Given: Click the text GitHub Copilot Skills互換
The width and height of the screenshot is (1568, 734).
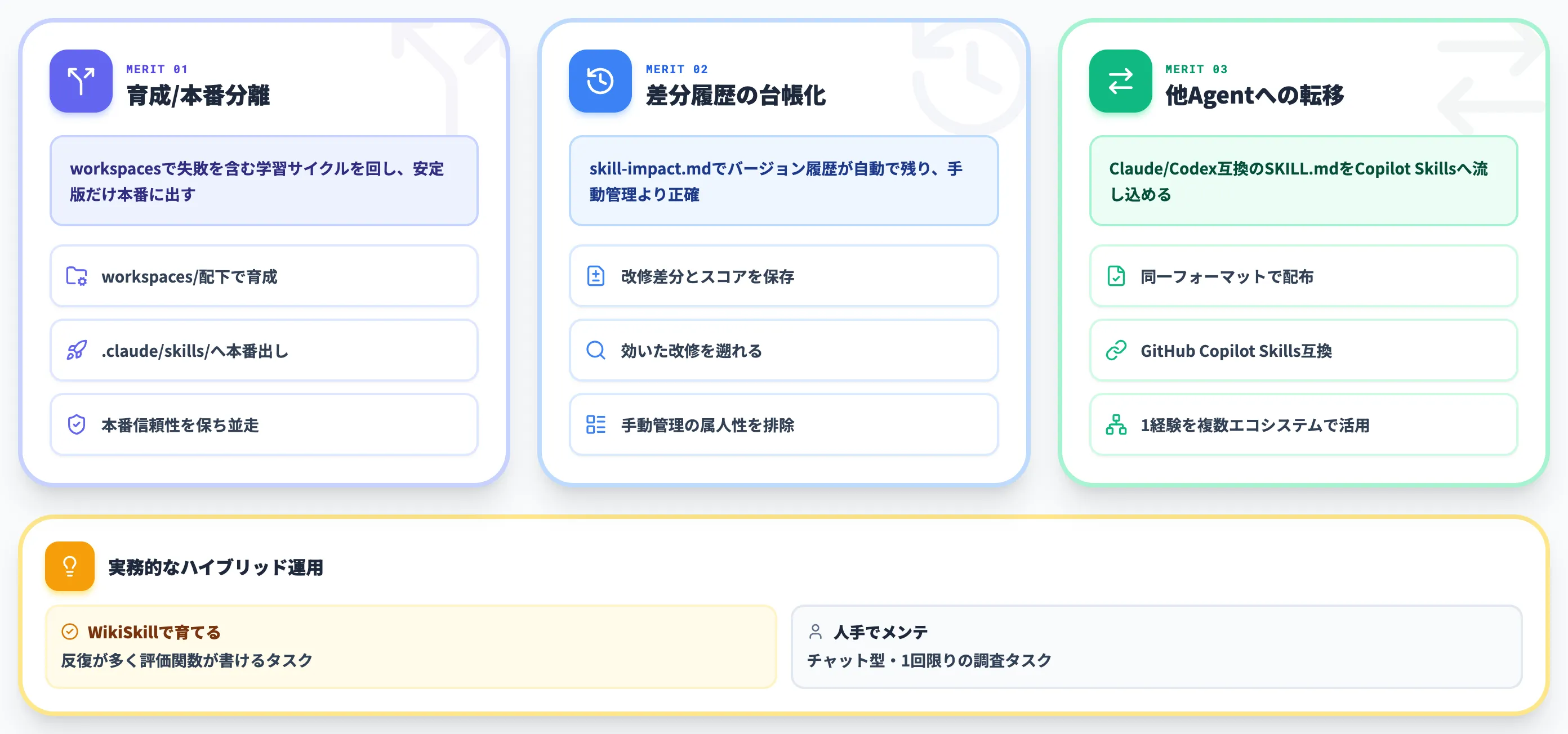Looking at the screenshot, I should pos(1236,351).
